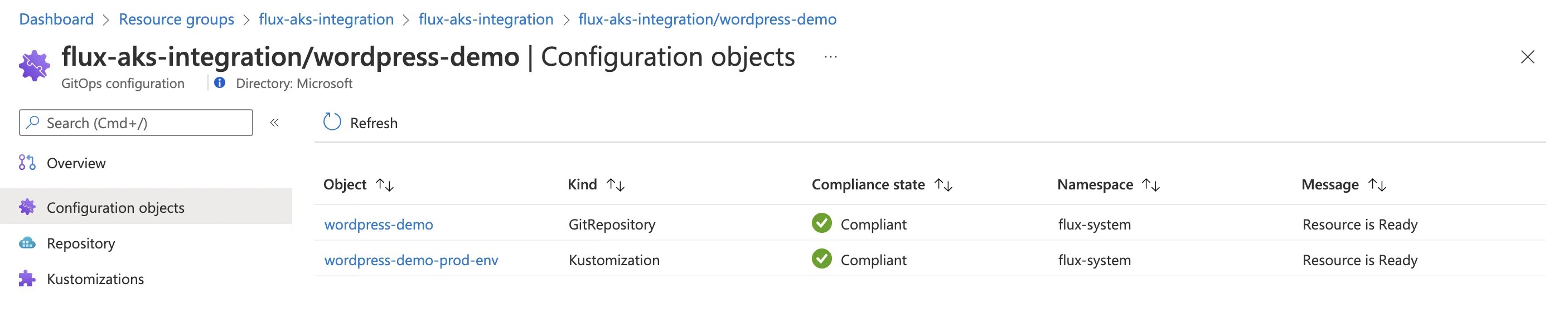Click Resource is Ready in GitRepository row
Screen dimensions: 1568x322
(x=1360, y=225)
